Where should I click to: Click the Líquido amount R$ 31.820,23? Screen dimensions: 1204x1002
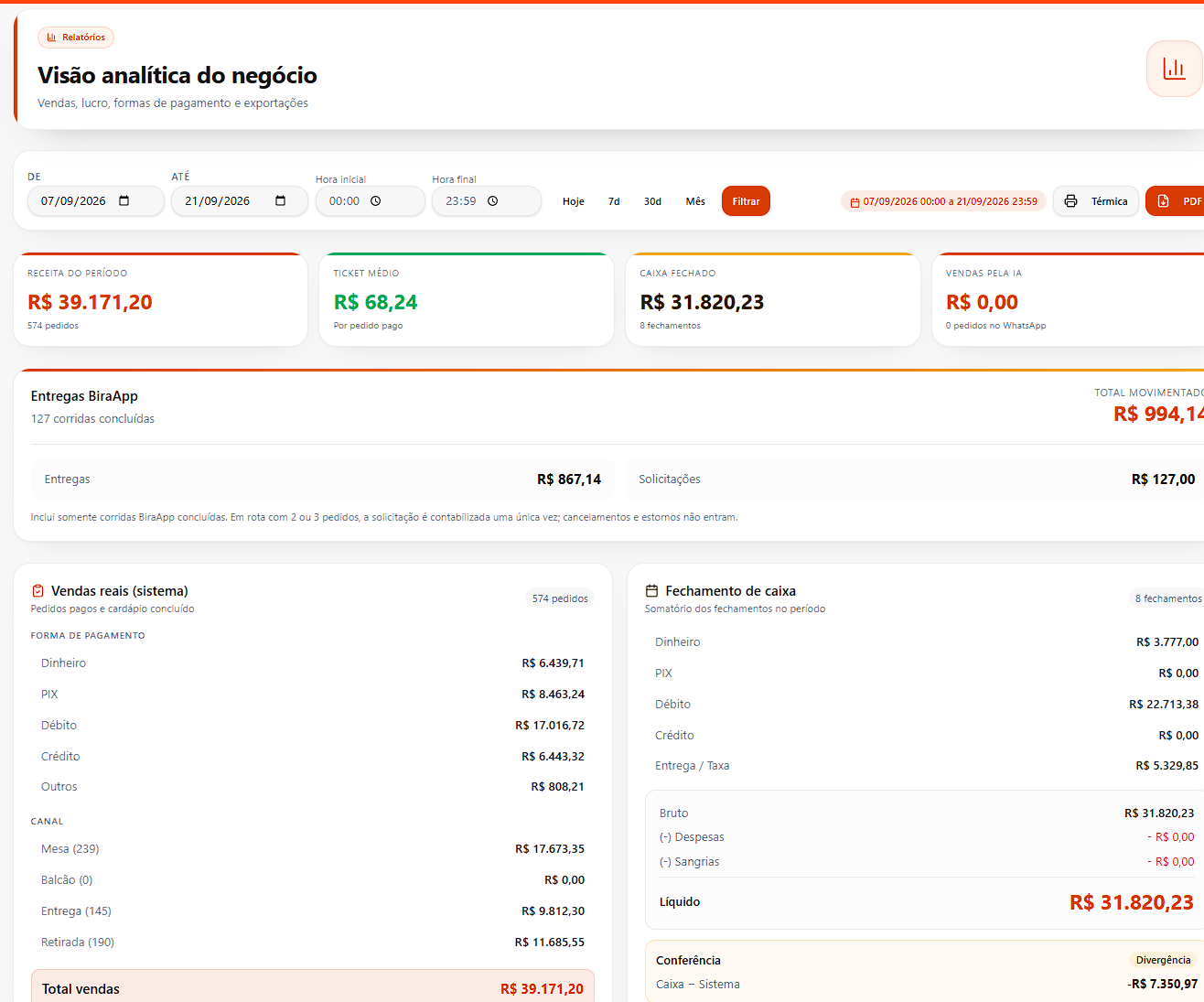[1132, 902]
